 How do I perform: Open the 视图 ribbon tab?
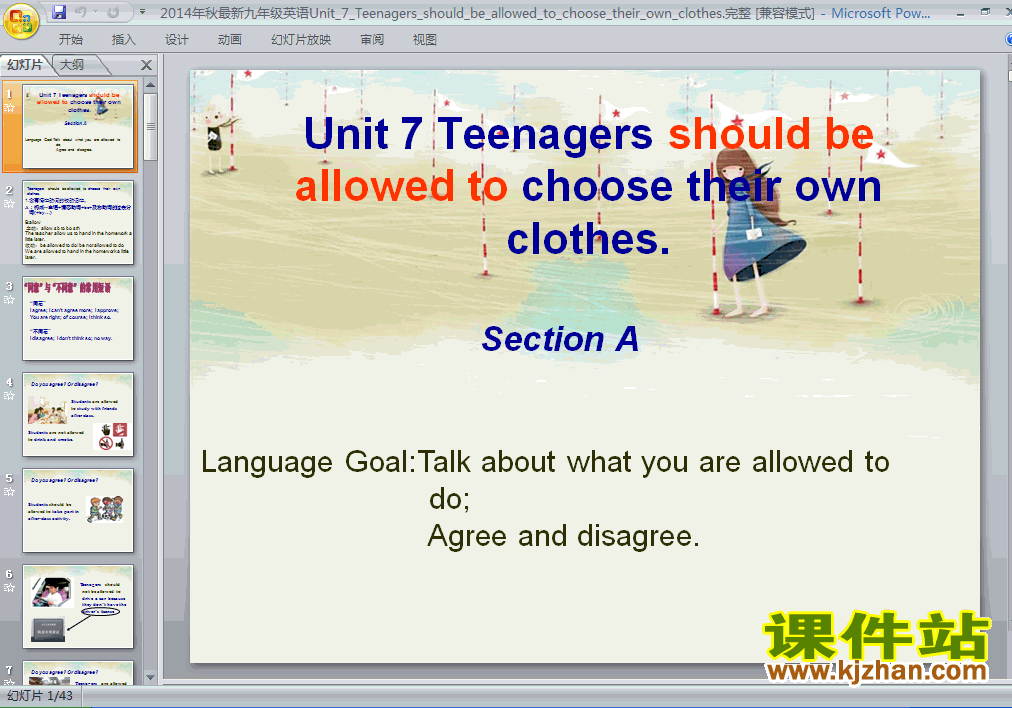(x=425, y=39)
